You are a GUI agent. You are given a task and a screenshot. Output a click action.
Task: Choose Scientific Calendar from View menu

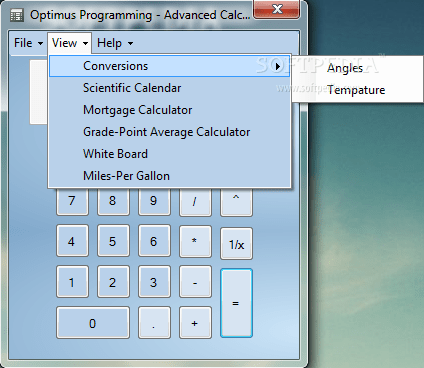point(169,88)
